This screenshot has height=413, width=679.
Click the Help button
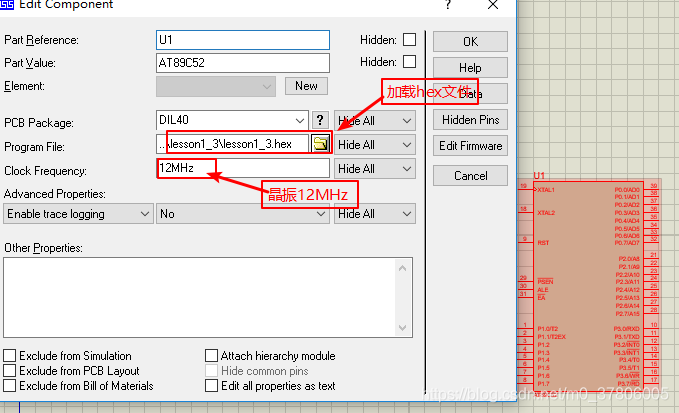470,68
